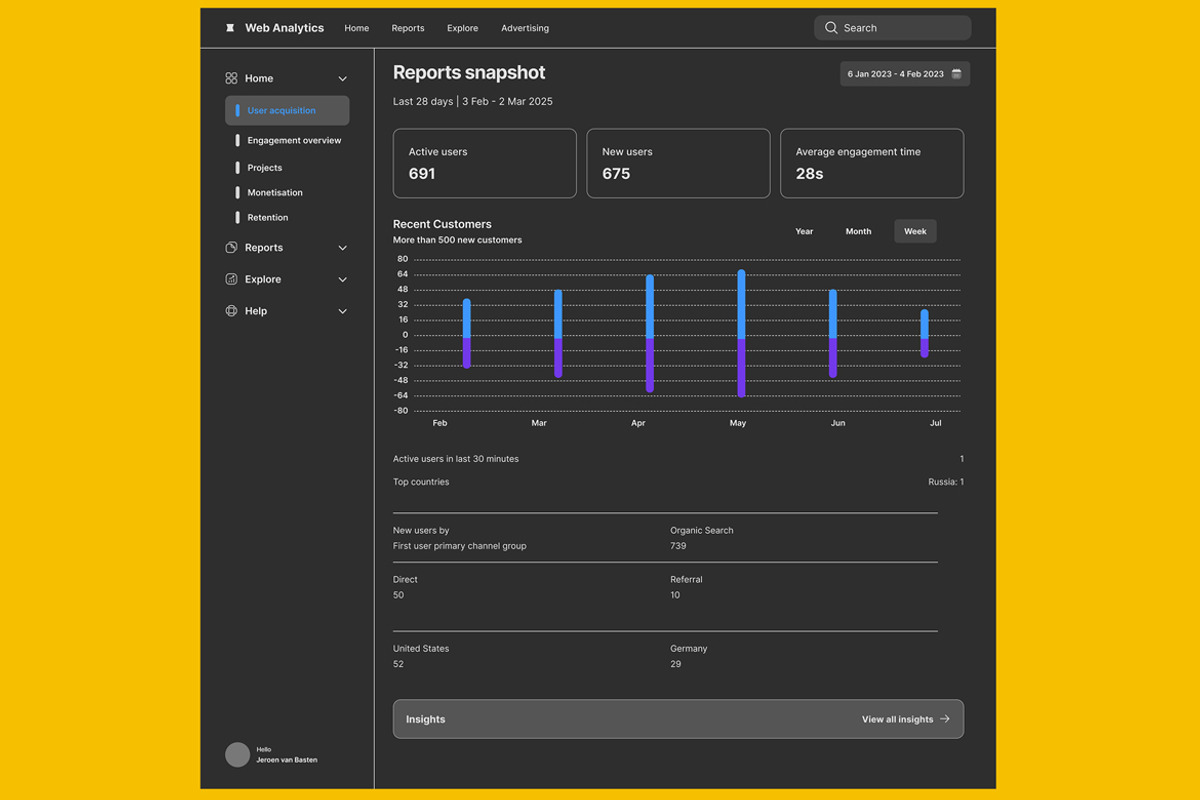Click the search magnifier icon

click(x=831, y=28)
